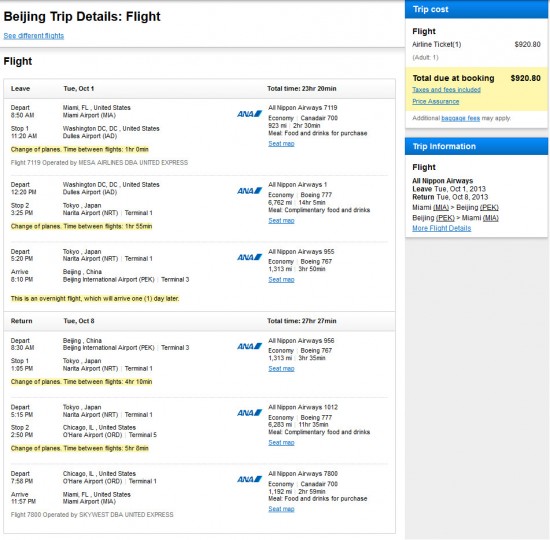The image size is (550, 540).
Task: Select 'Total time: 23hr 20min' text
Action: coord(302,88)
